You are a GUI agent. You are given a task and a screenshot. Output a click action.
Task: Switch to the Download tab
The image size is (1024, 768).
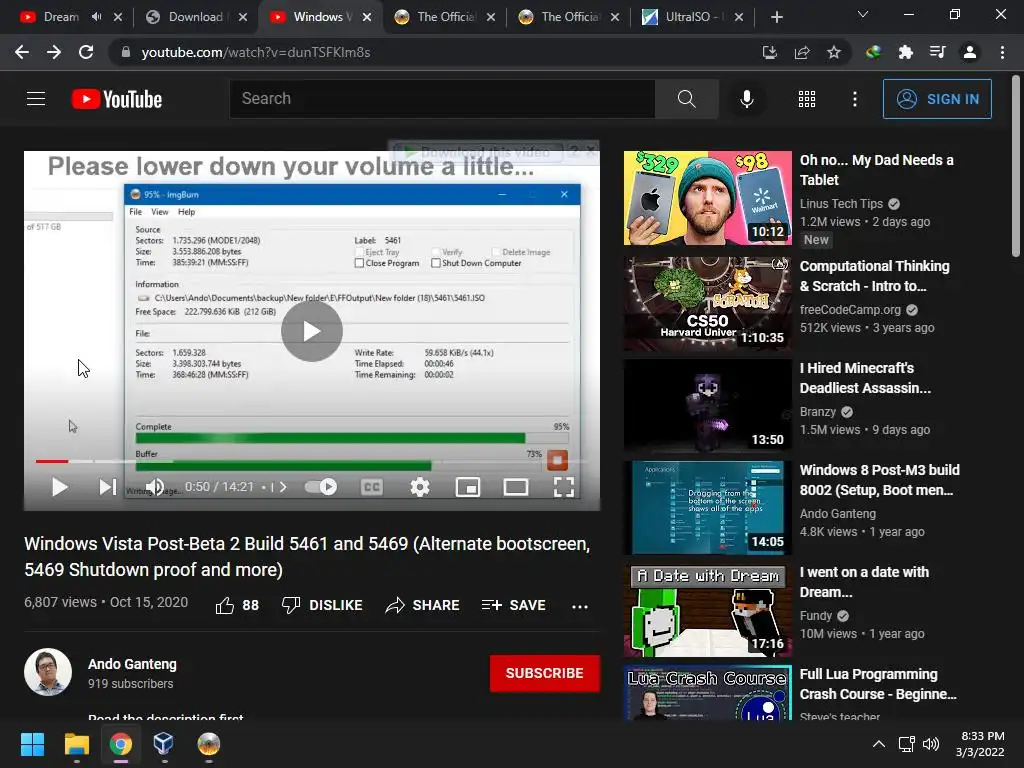(x=196, y=17)
